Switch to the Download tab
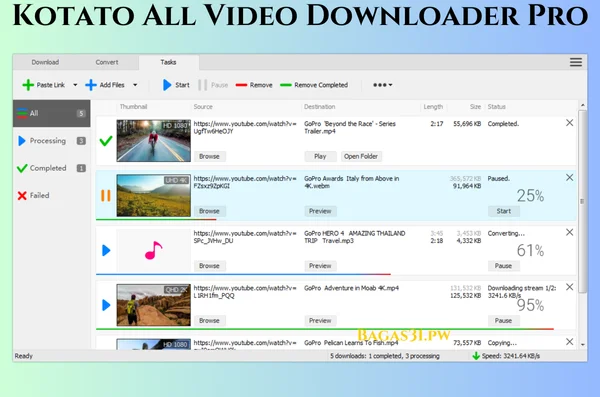Viewport: 600px width, 397px height. (x=45, y=62)
